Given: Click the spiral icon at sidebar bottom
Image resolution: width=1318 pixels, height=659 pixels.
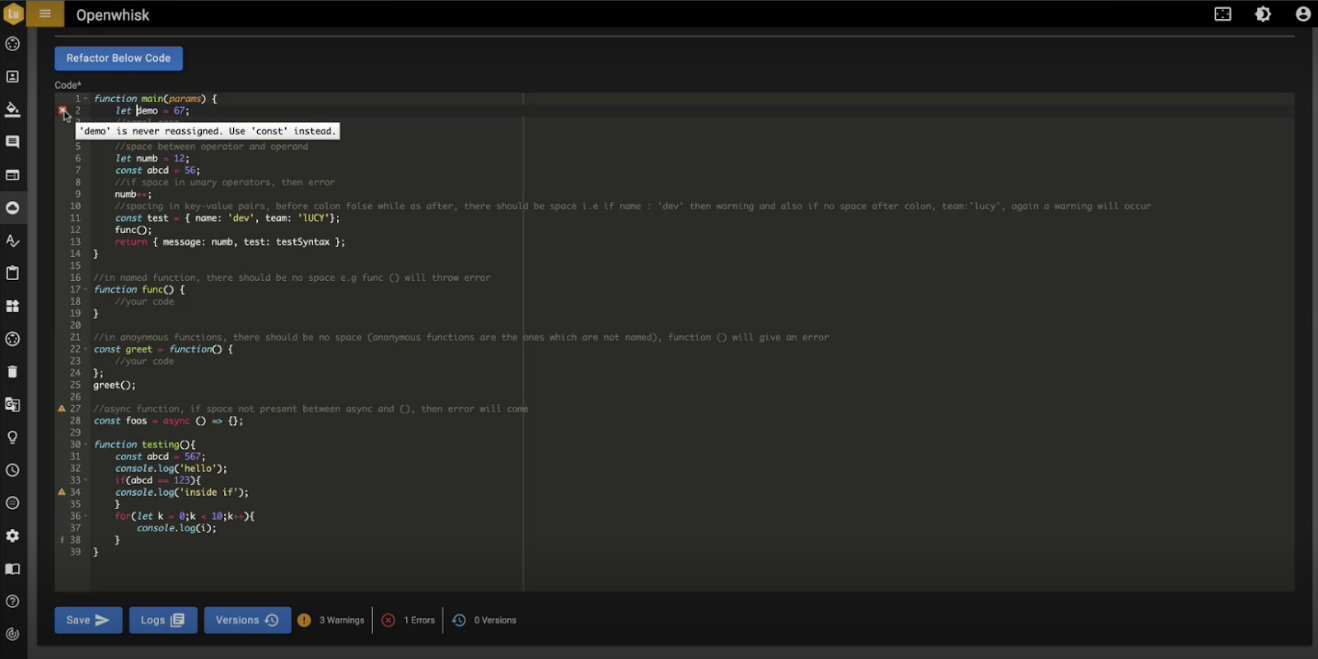Looking at the screenshot, I should coord(13,634).
